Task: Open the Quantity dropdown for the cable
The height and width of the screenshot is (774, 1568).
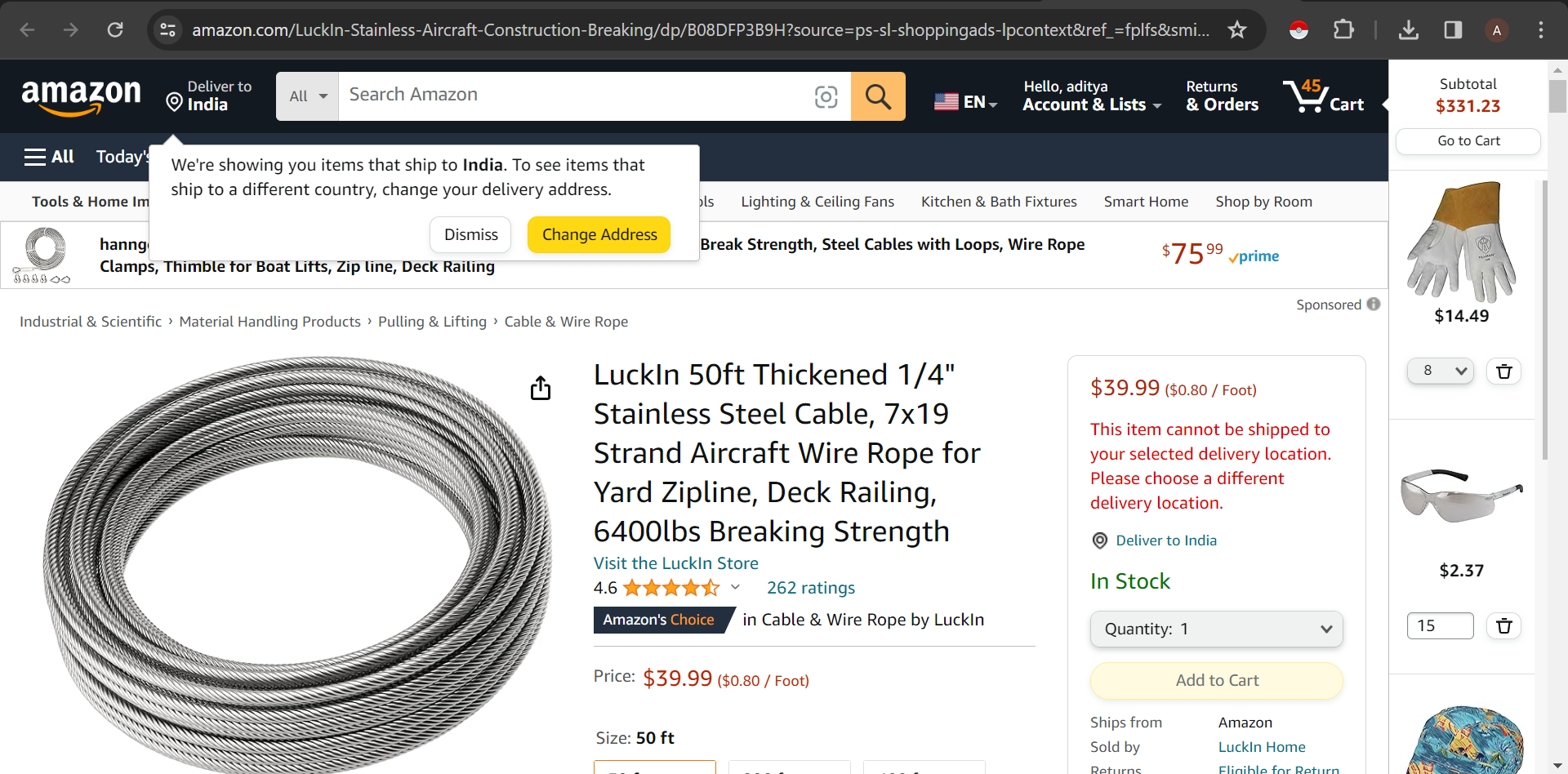Action: coord(1216,629)
